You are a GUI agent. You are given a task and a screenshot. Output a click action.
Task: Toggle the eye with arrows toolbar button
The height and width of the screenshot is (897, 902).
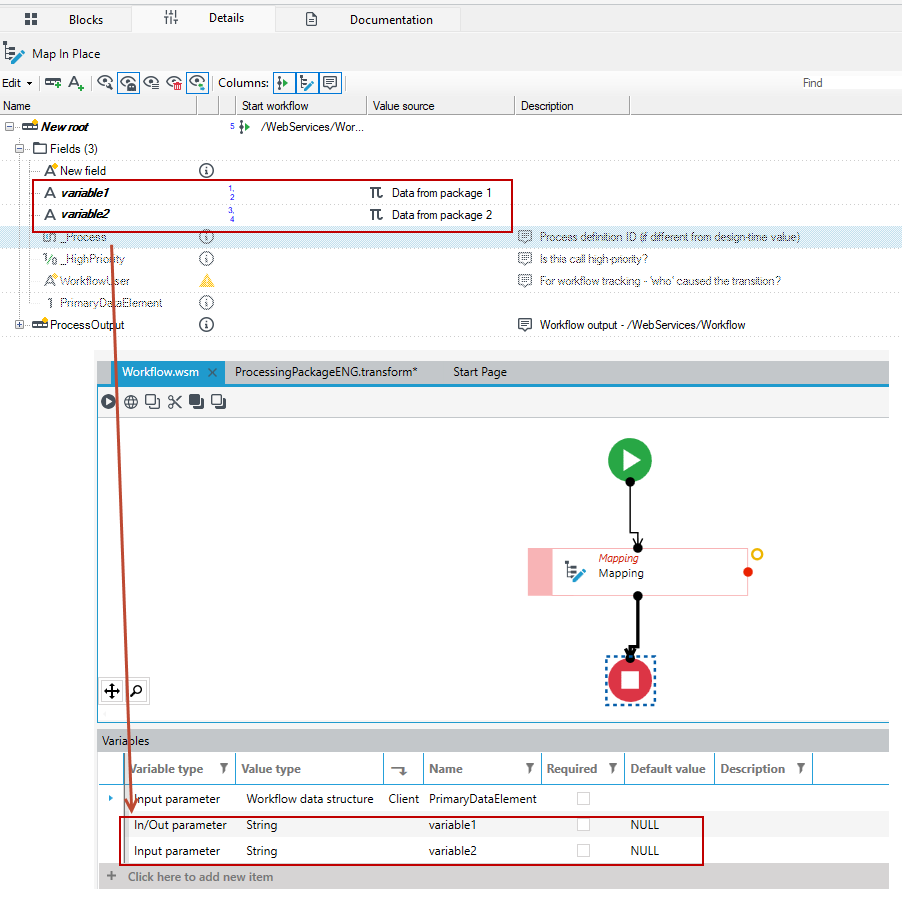pos(197,83)
